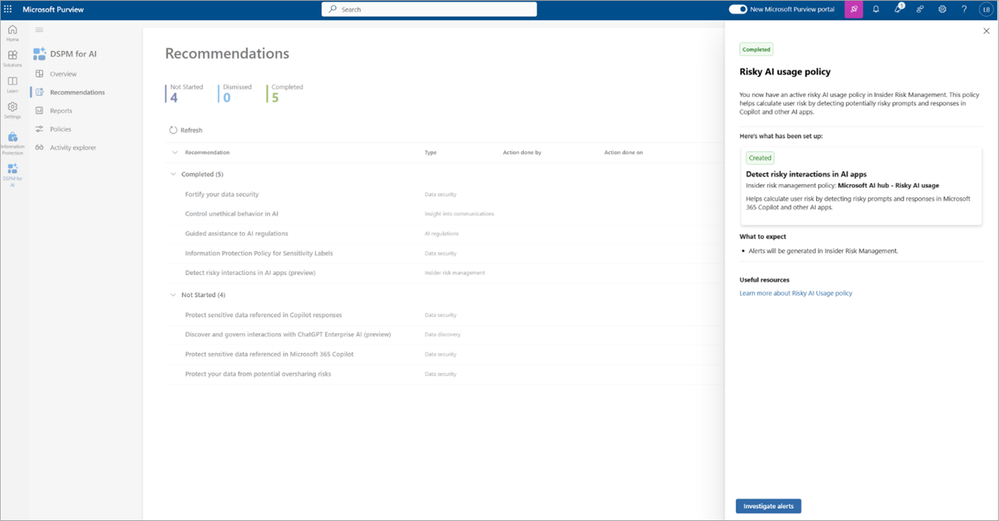
Task: Open the badge notification icon in header
Action: (898, 9)
